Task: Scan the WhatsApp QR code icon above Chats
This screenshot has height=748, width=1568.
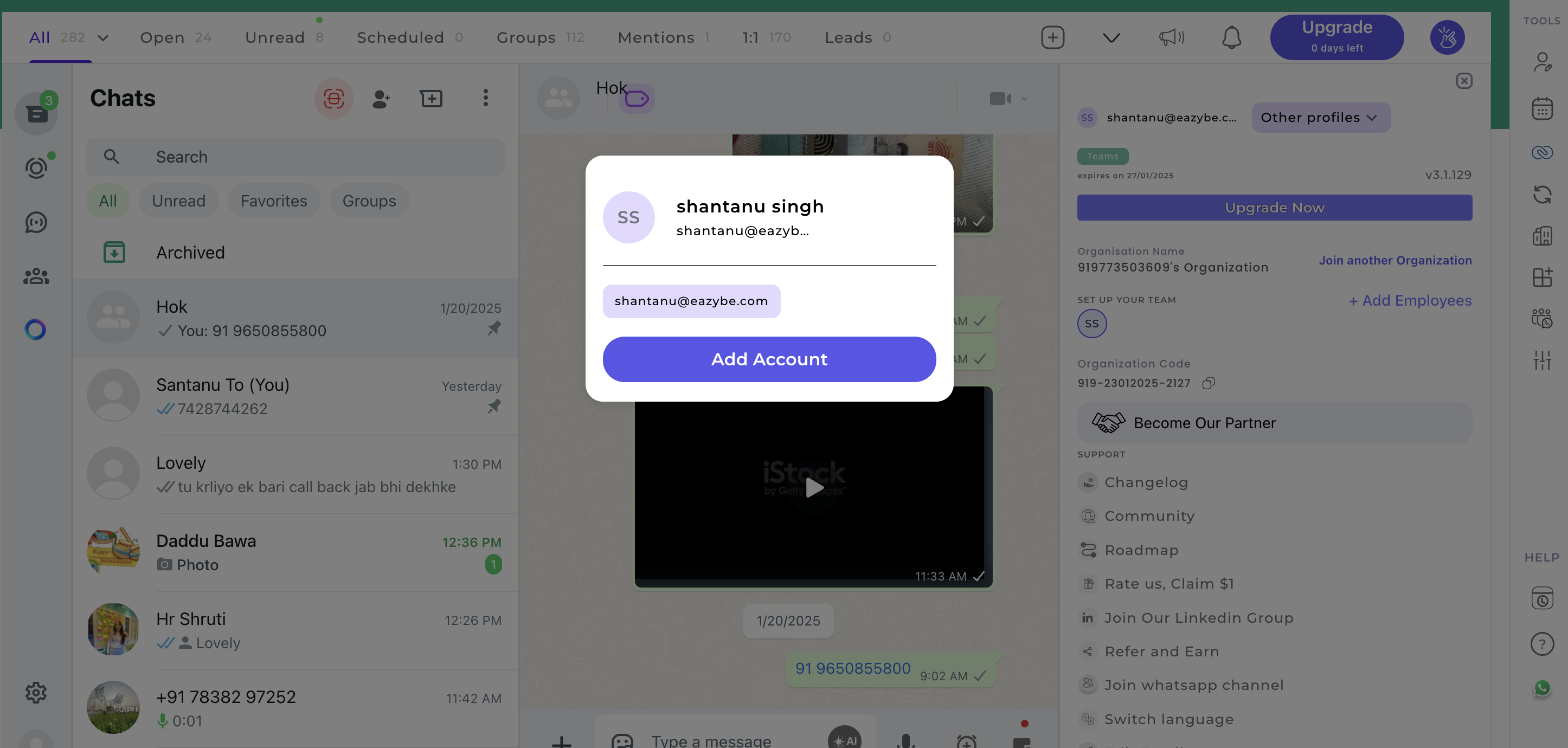Action: tap(333, 98)
